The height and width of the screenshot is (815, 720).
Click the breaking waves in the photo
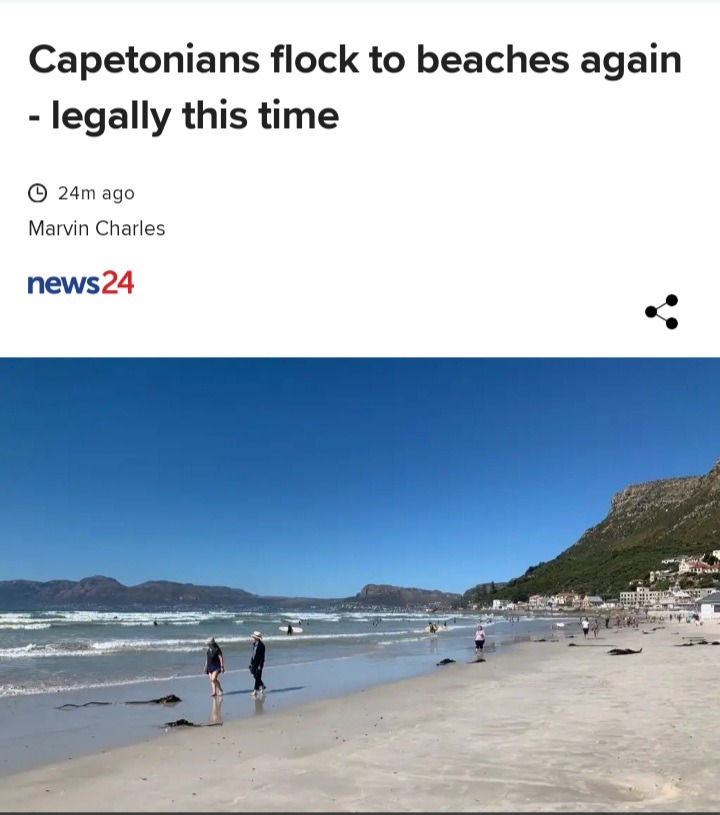tap(208, 632)
